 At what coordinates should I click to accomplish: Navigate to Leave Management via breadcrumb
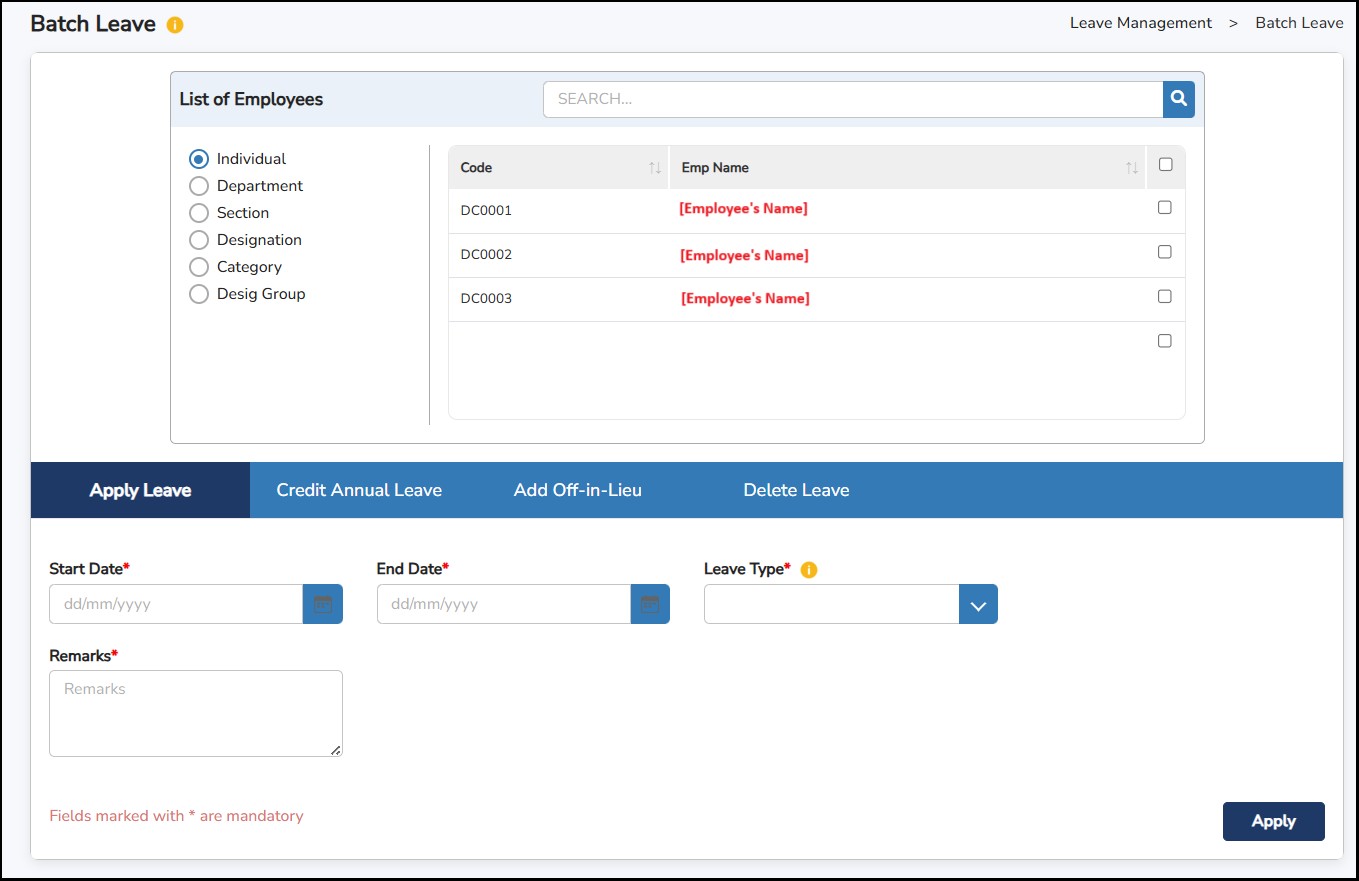point(1140,22)
